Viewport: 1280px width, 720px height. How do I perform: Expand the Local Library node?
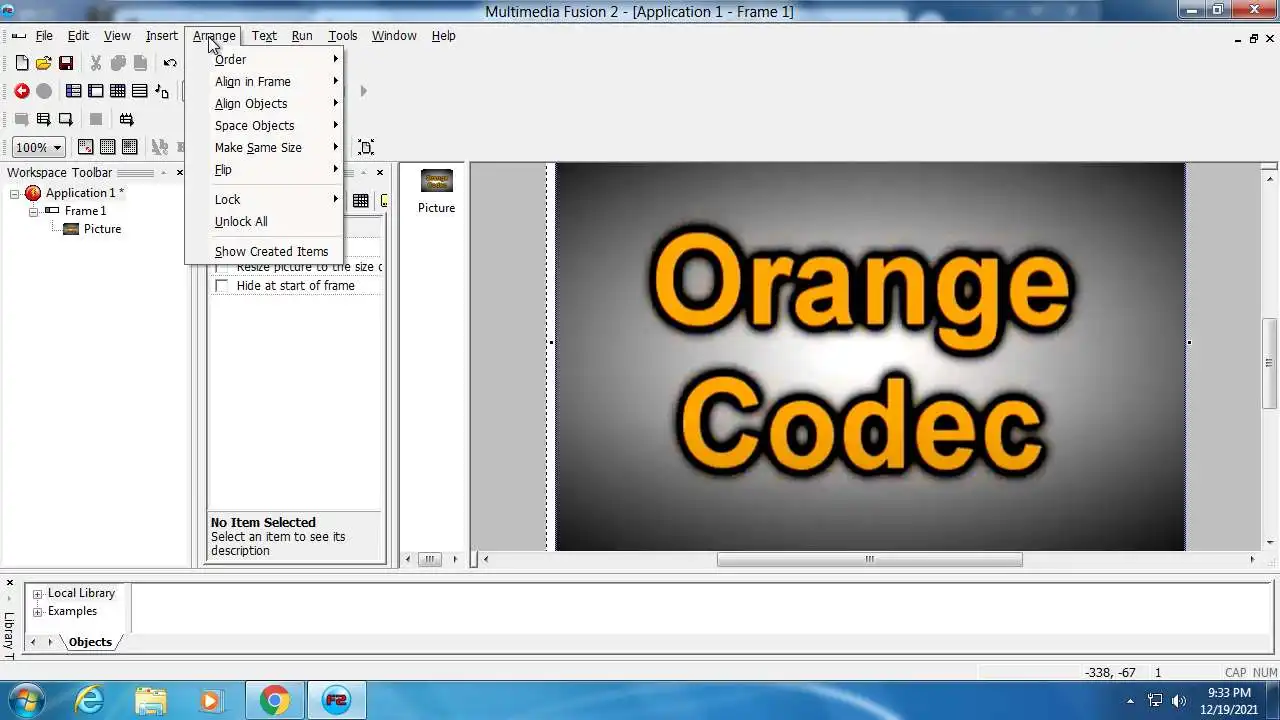(x=38, y=594)
